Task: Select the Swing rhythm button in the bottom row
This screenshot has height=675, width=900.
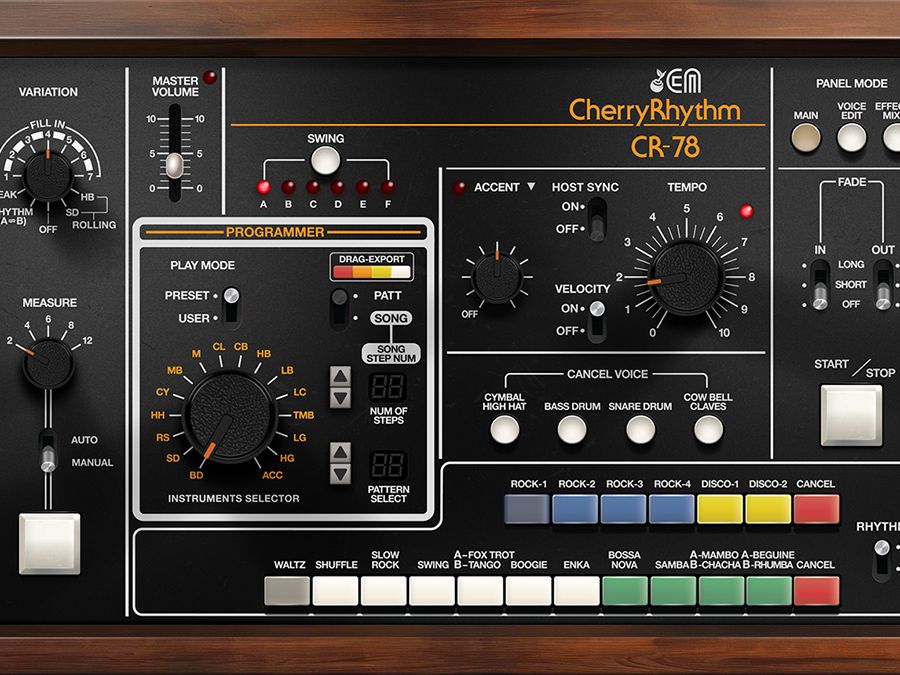Action: [x=432, y=591]
